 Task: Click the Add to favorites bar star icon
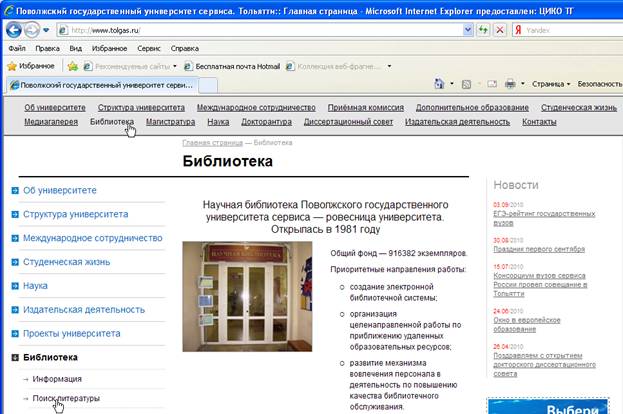point(73,66)
